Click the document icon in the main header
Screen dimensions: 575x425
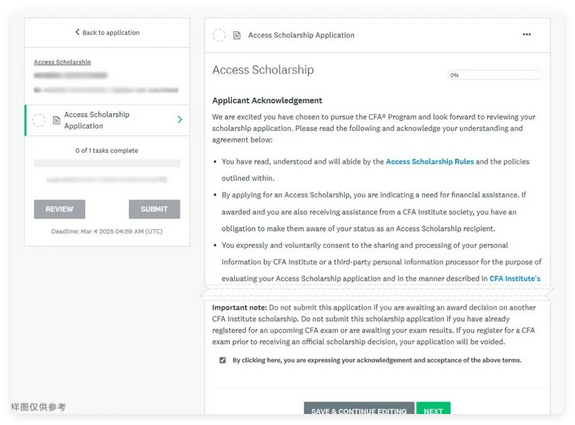point(237,35)
